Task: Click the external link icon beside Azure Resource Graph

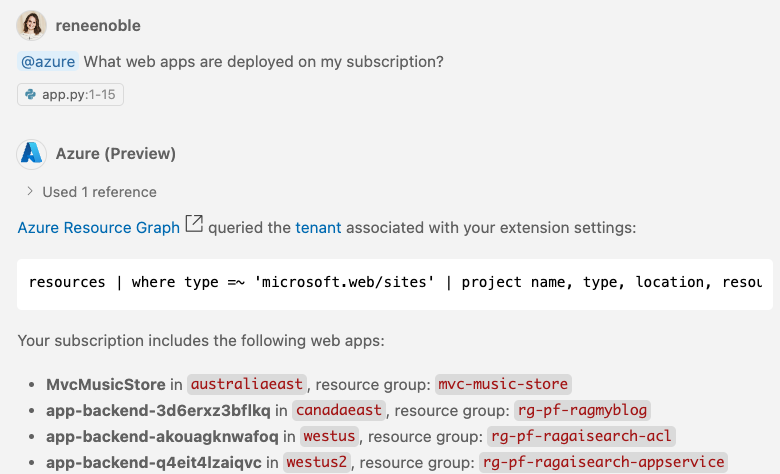Action: (194, 225)
